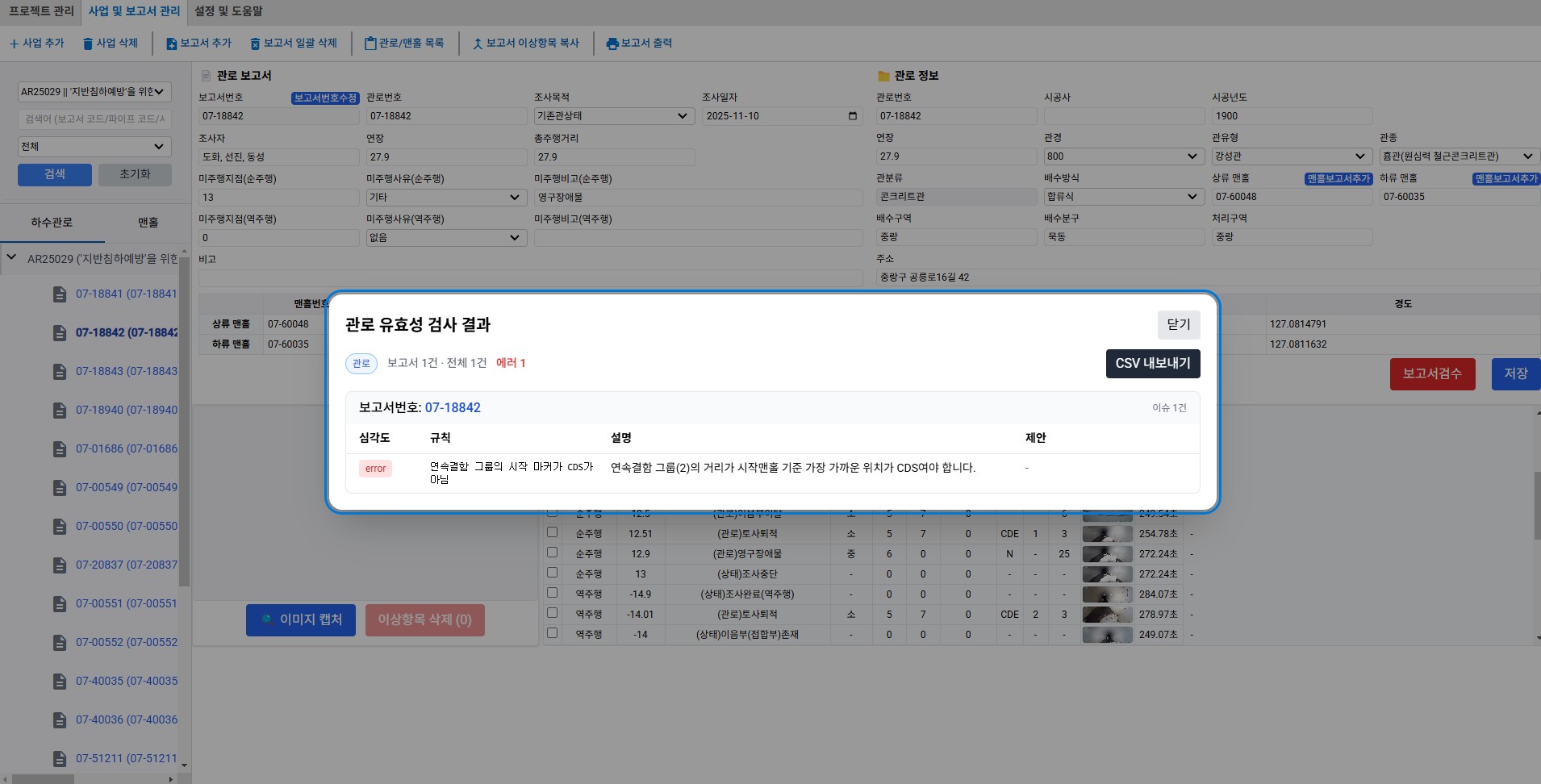Image resolution: width=1541 pixels, height=784 pixels.
Task: Click the 보고서 이상항목 복사 icon
Action: point(478,44)
